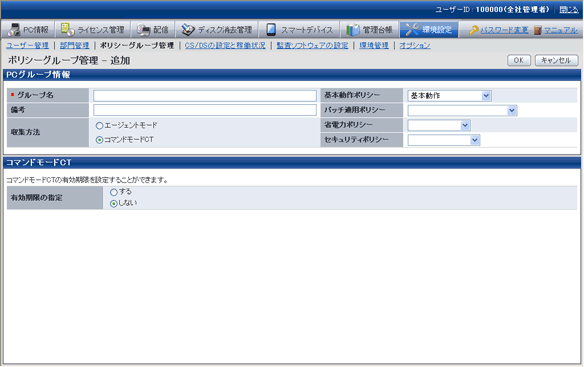Click the ライセンス管理 license icon

pyautogui.click(x=67, y=29)
